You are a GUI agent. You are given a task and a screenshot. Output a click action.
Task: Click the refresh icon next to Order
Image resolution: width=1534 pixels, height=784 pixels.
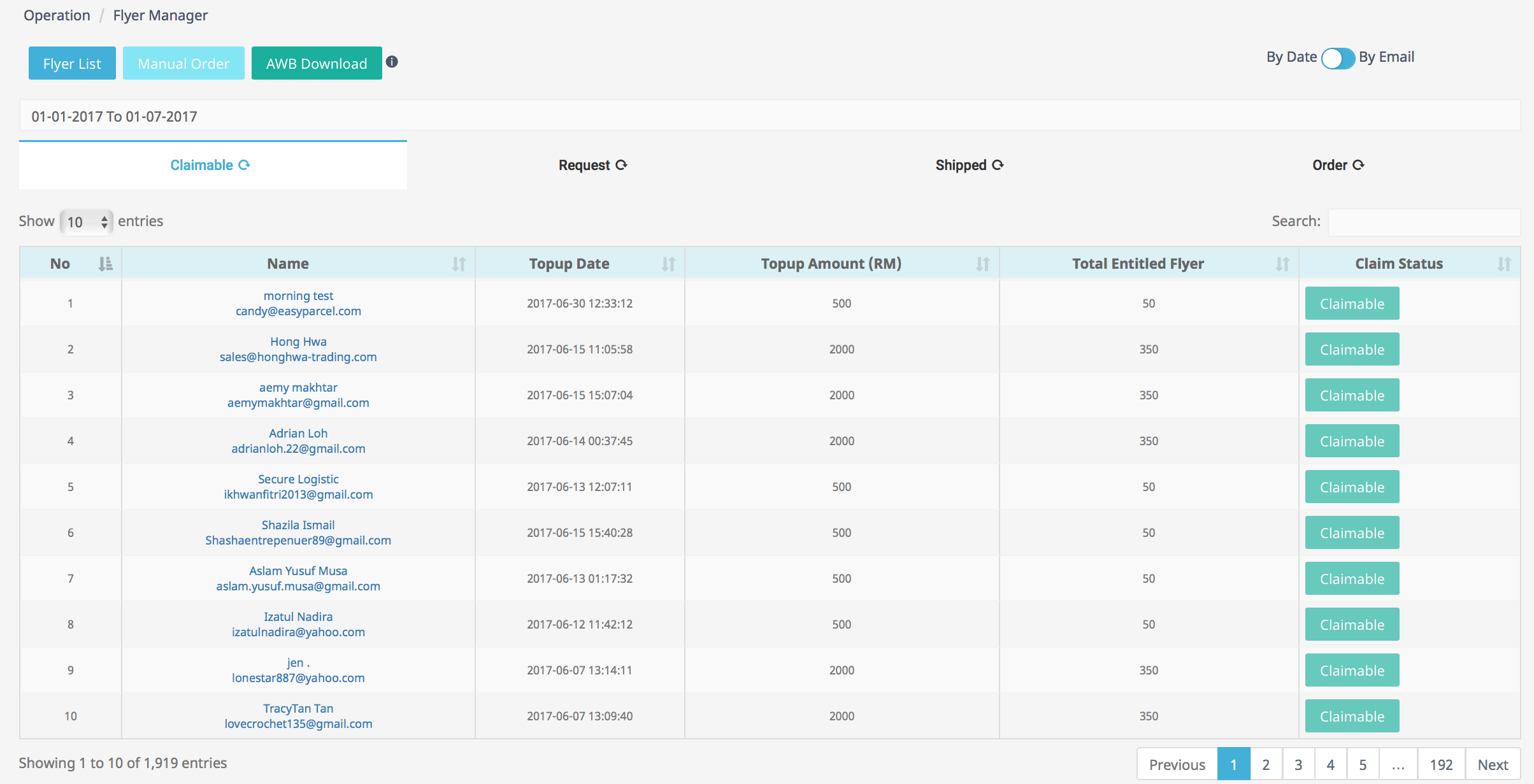pyautogui.click(x=1358, y=165)
